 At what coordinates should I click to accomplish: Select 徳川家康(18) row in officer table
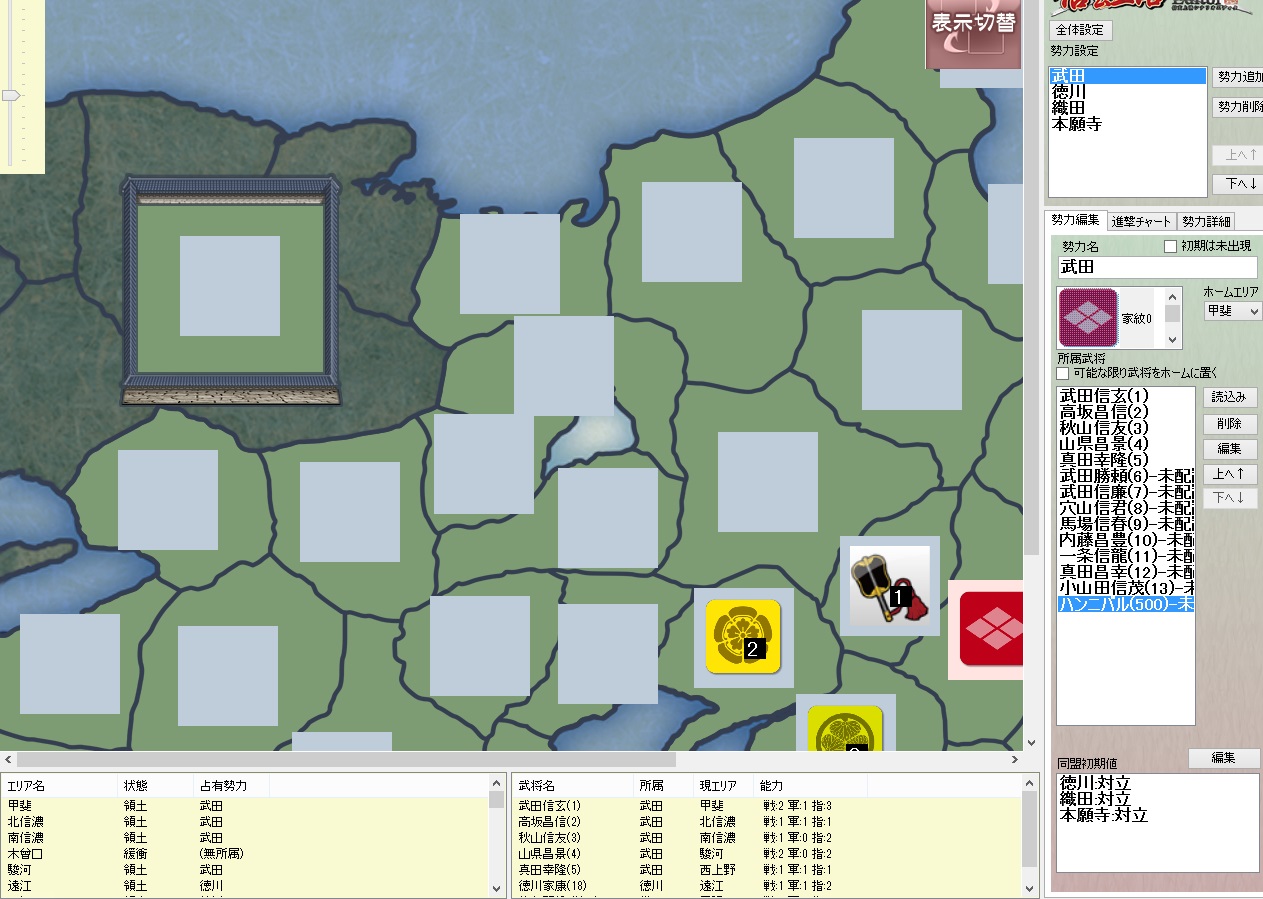(767, 885)
